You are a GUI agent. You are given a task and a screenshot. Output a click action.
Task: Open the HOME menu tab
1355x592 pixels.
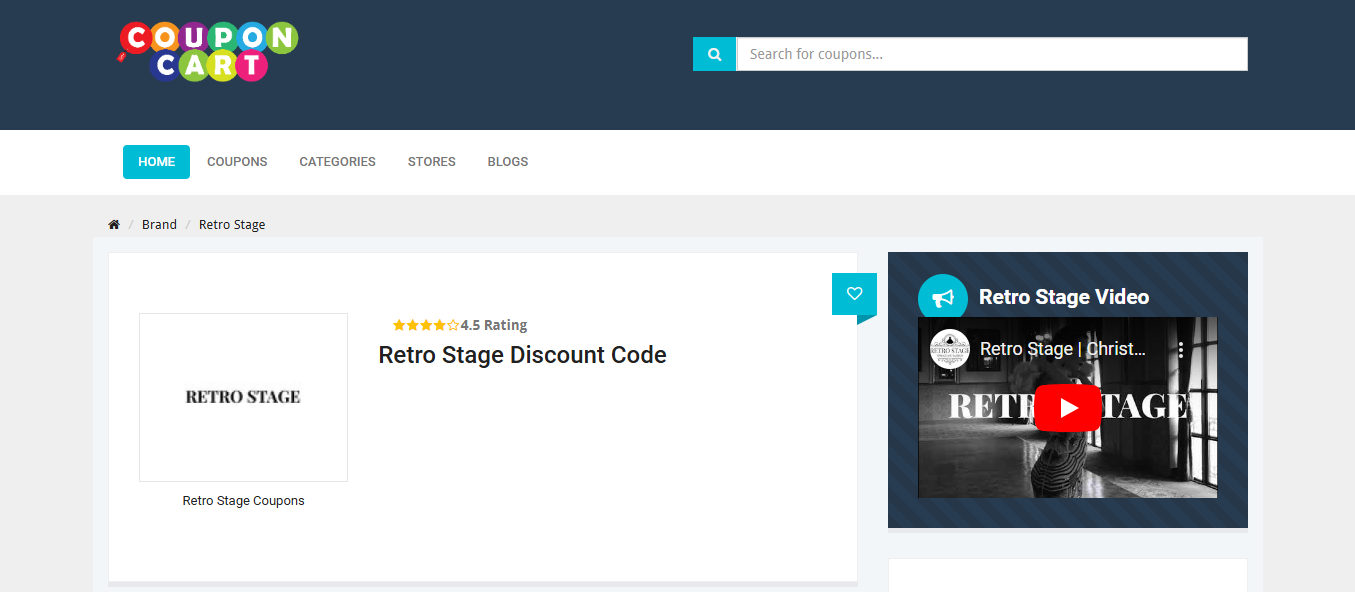click(x=156, y=162)
